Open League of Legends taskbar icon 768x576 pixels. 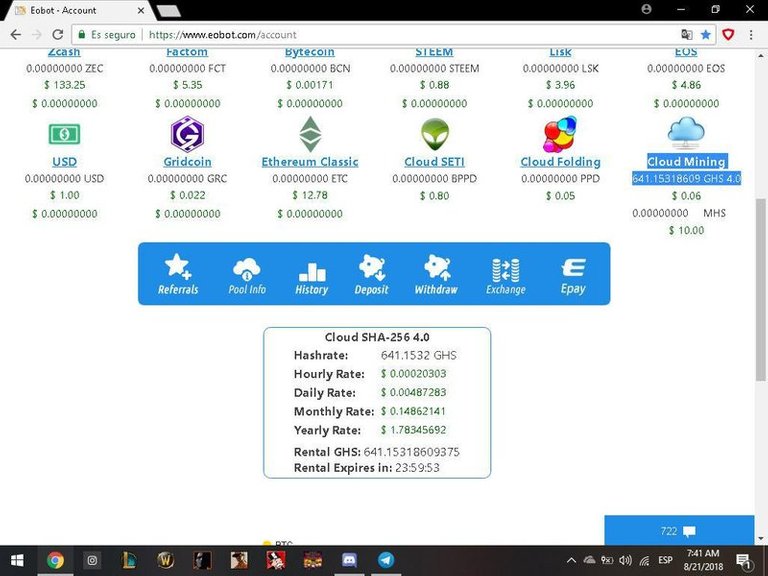tap(128, 560)
